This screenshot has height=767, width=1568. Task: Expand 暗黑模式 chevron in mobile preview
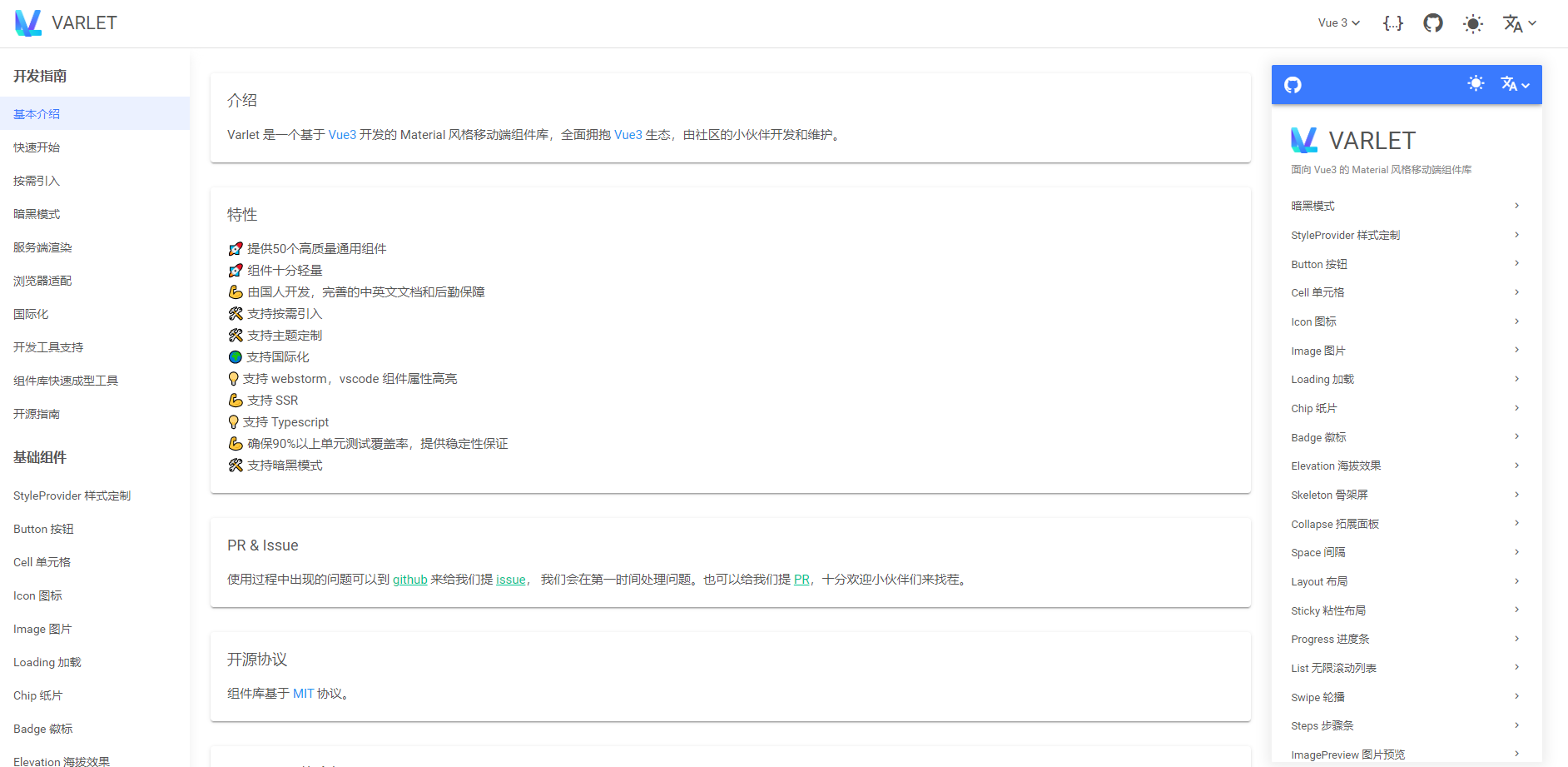coord(1516,206)
